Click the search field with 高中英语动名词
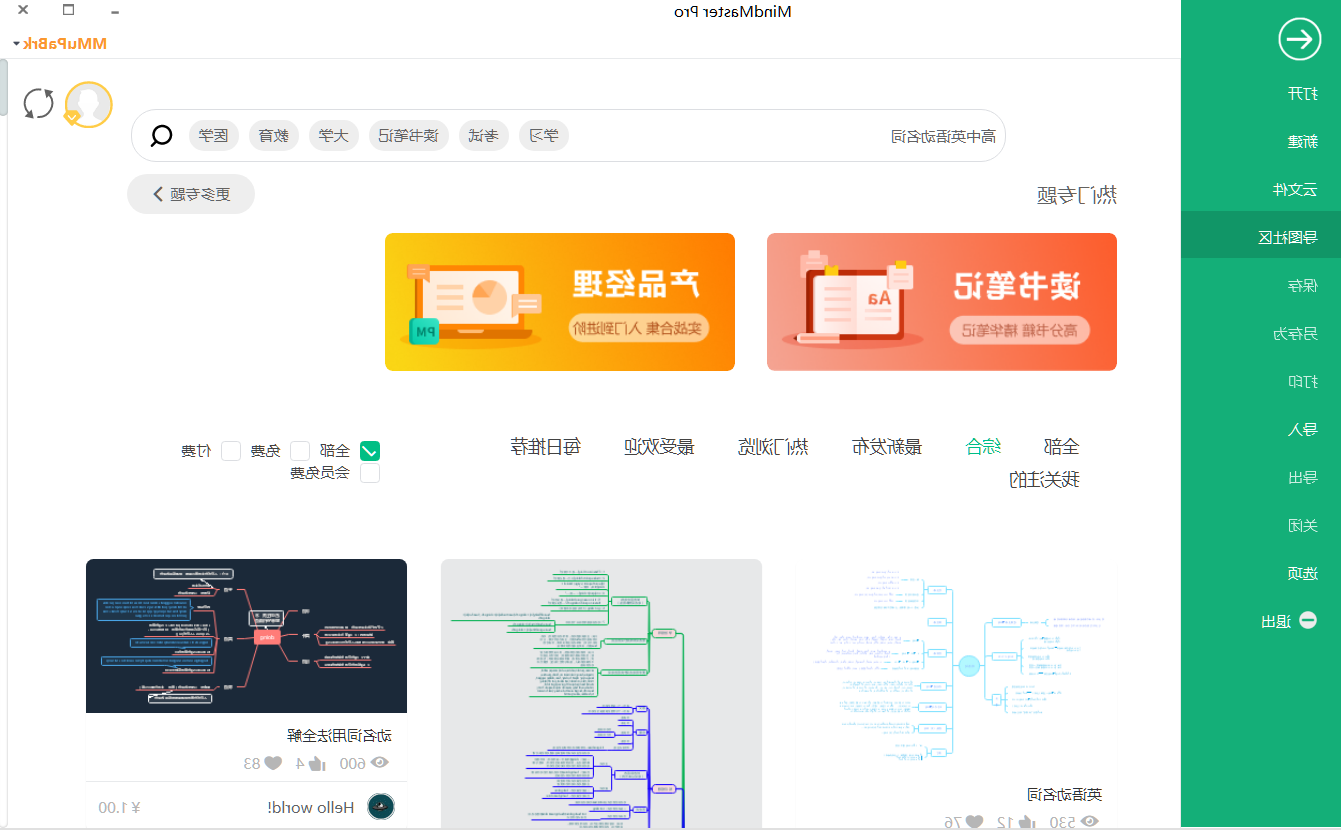Screen dimensions: 1341x830 [568, 135]
